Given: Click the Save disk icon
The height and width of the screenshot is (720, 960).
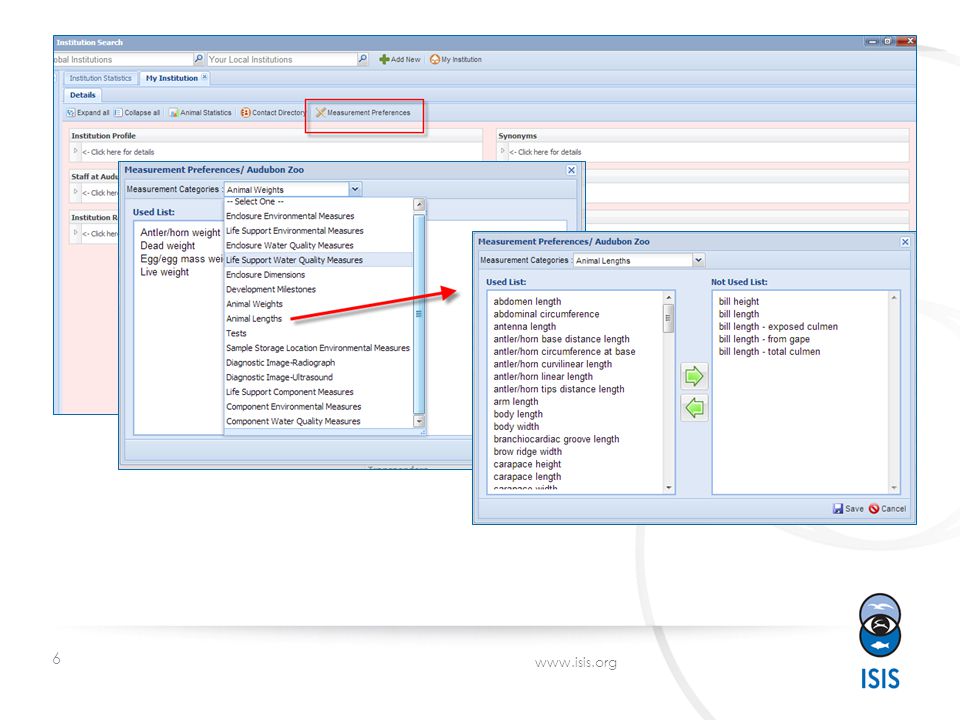Looking at the screenshot, I should point(838,509).
